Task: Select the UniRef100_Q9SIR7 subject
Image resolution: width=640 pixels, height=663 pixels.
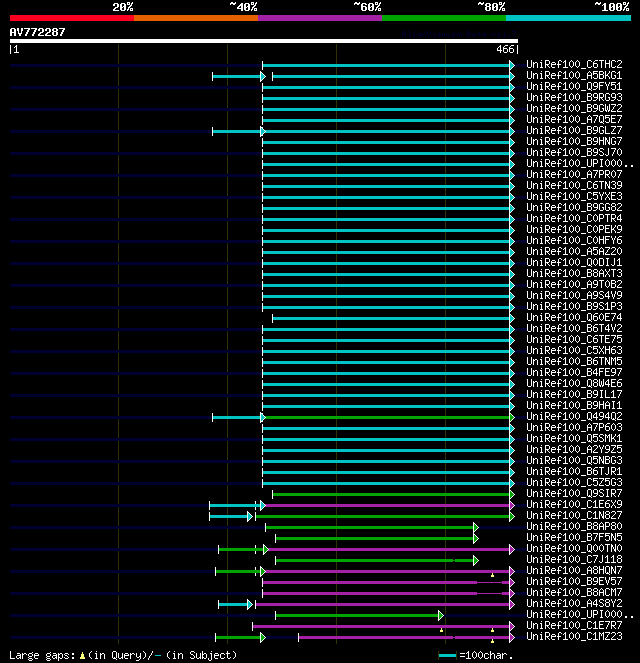Action: pos(574,493)
